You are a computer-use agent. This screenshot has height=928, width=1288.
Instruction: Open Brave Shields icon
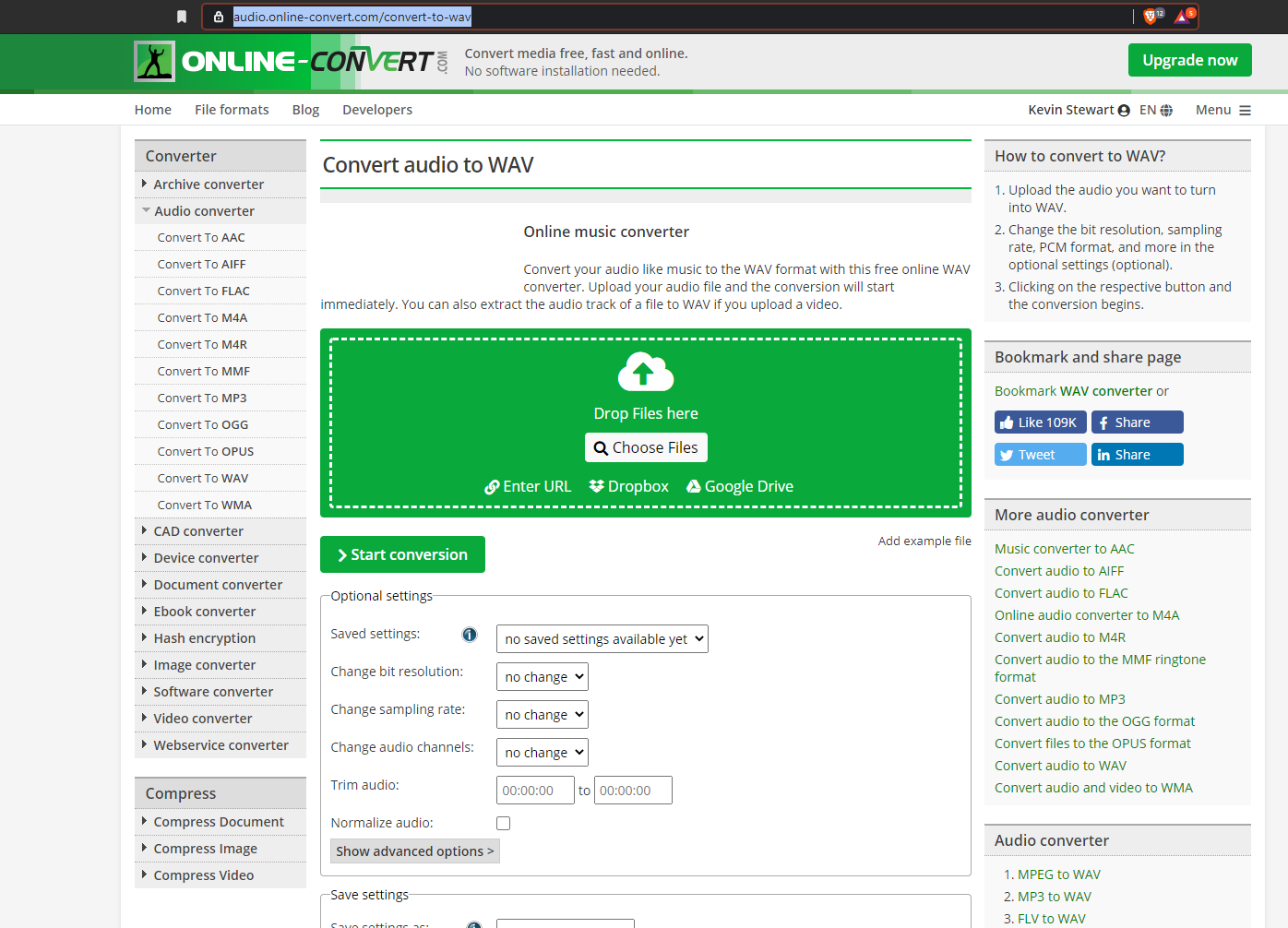(1151, 16)
